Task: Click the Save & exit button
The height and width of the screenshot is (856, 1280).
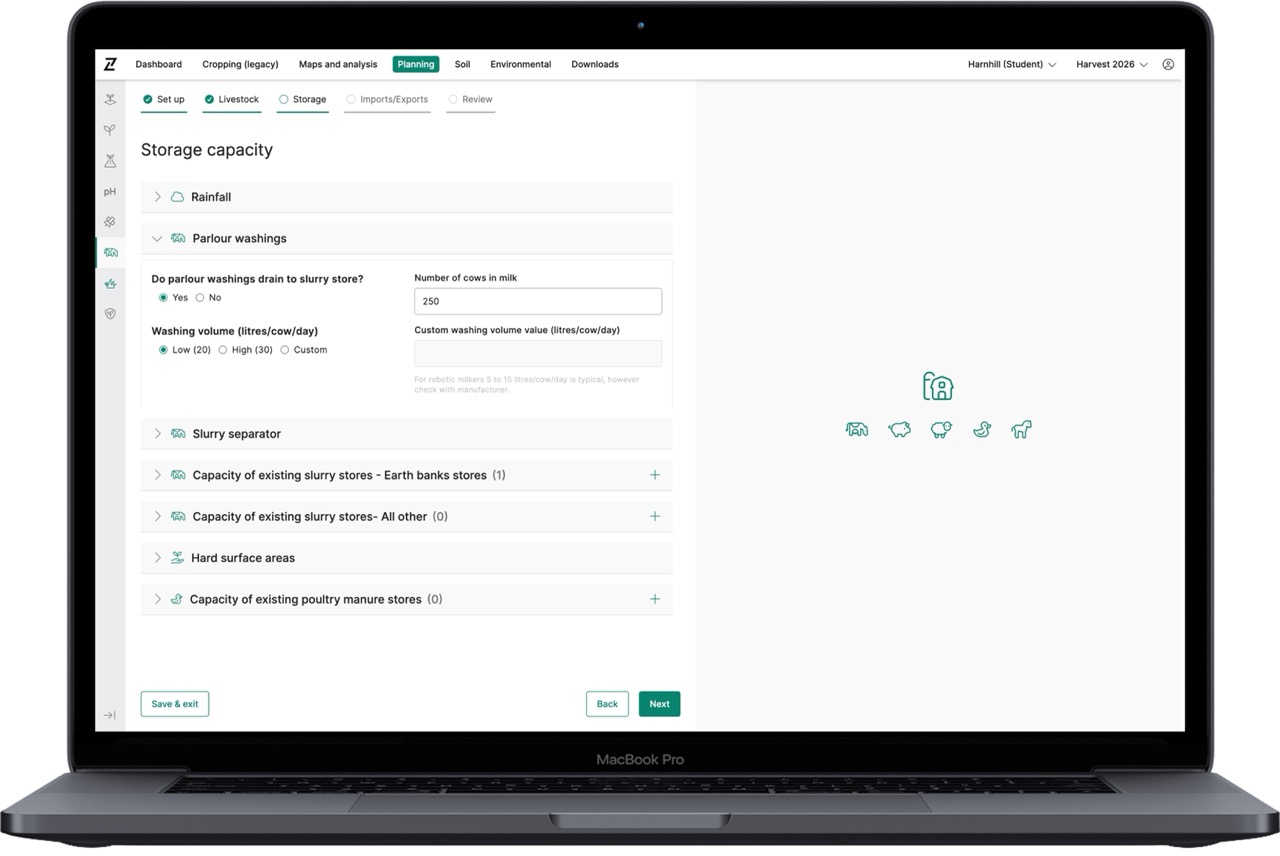Action: tap(175, 704)
